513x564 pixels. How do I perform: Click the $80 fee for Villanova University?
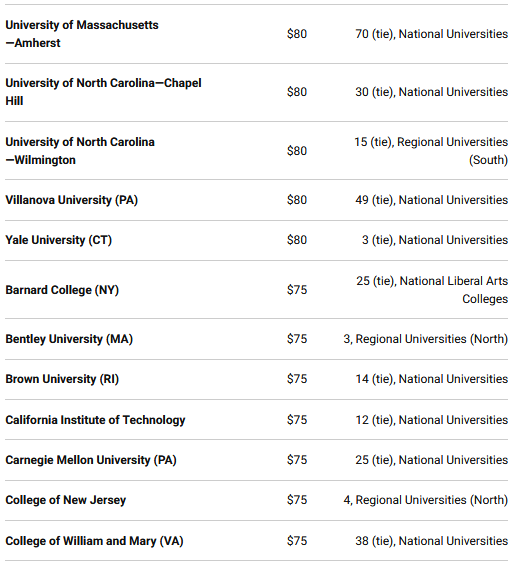pos(297,200)
